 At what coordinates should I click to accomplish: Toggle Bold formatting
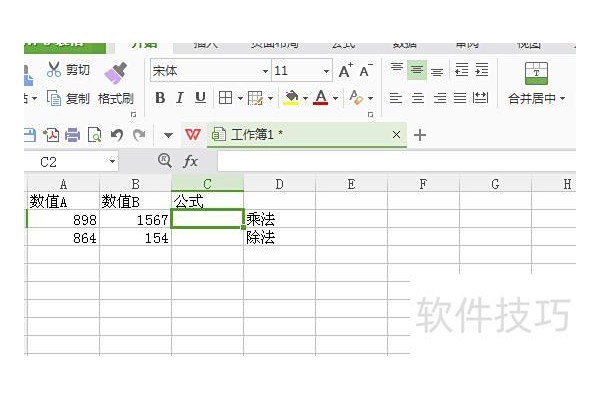point(160,98)
